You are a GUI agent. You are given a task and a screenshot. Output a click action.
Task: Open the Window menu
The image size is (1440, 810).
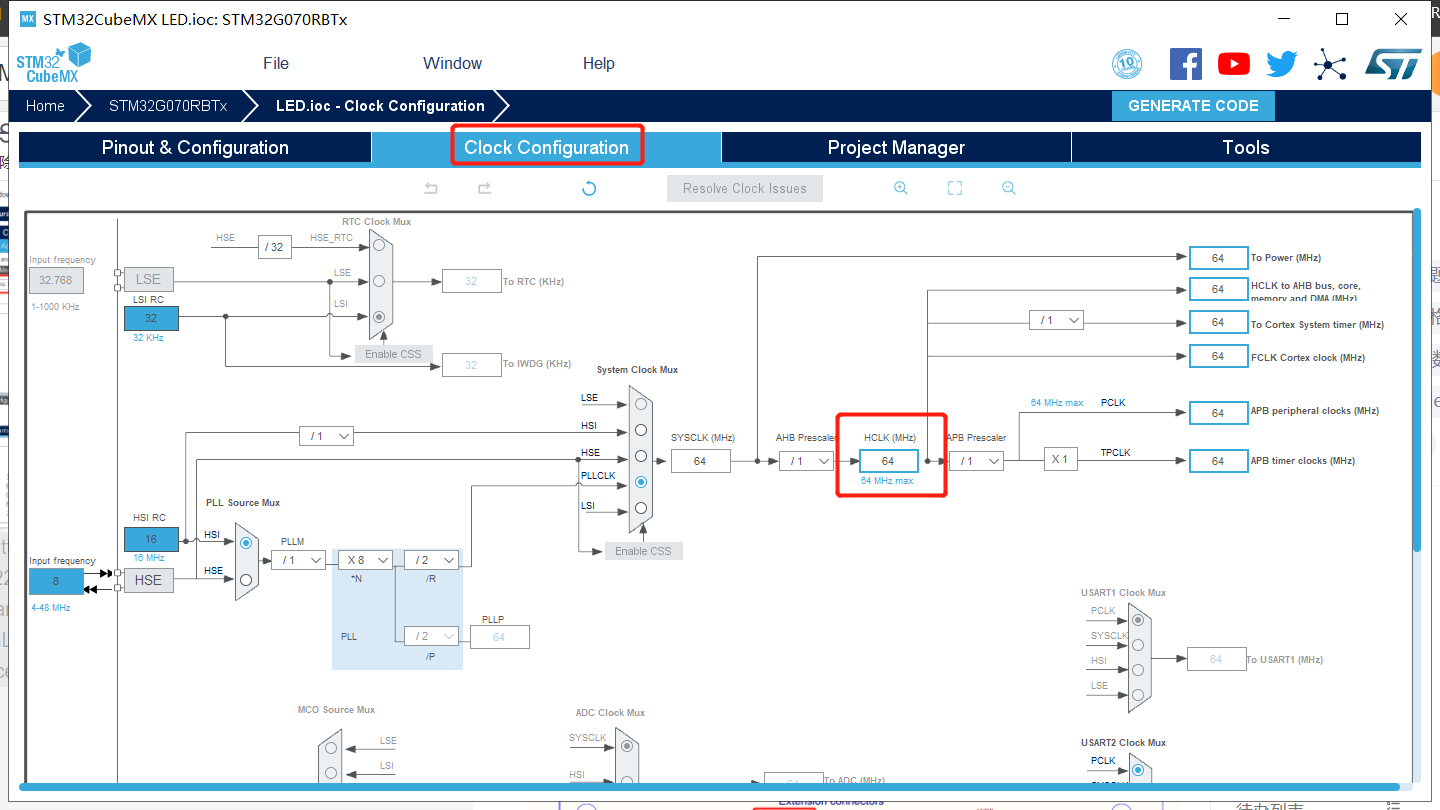click(x=452, y=63)
